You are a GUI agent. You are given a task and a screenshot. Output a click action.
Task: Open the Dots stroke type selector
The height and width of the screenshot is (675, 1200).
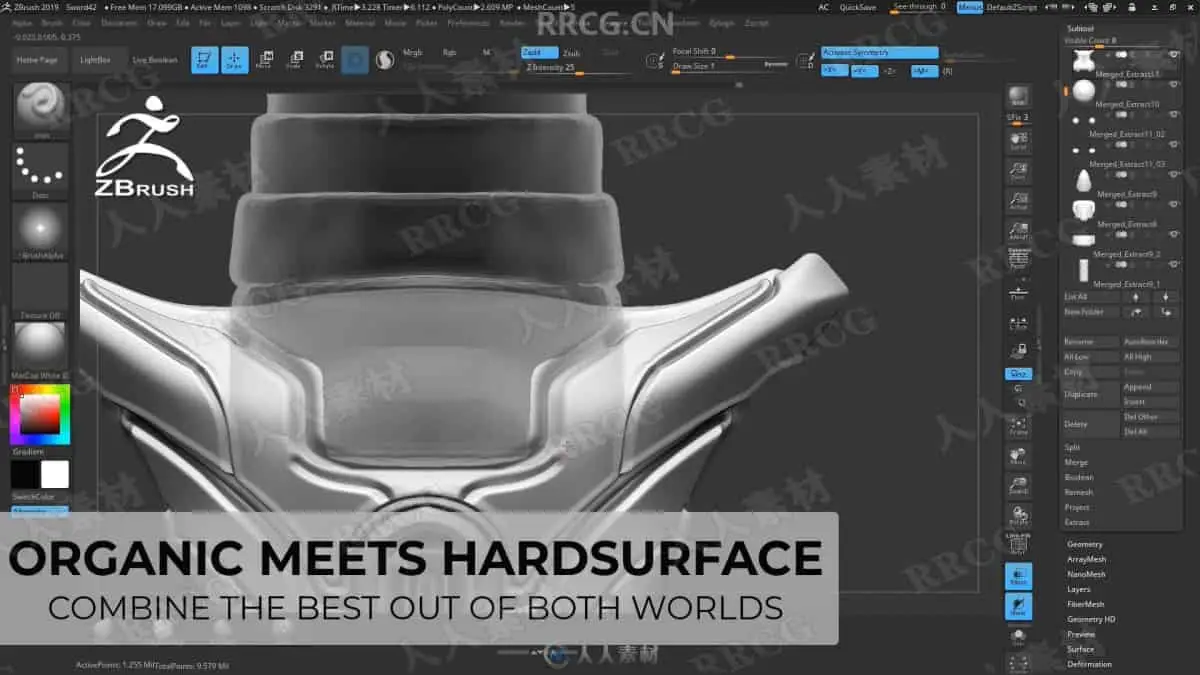(41, 171)
